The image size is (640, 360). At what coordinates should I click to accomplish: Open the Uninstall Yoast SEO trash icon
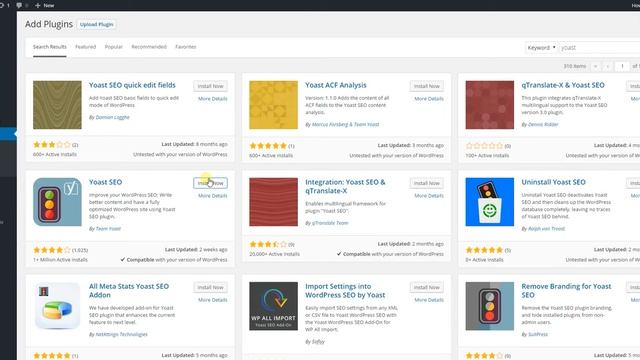490,202
